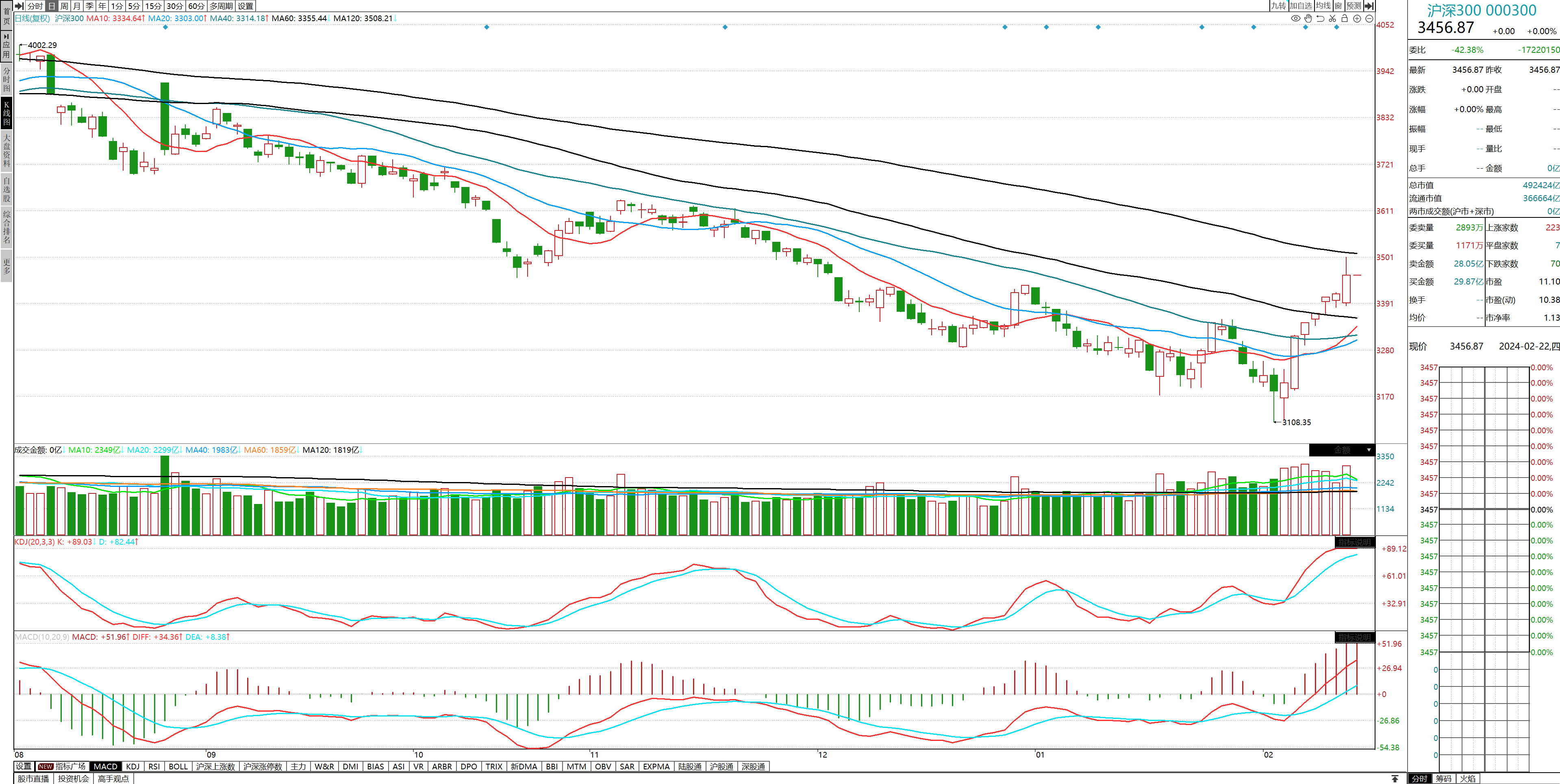Toggle the 均线 moving average display

tap(1323, 6)
